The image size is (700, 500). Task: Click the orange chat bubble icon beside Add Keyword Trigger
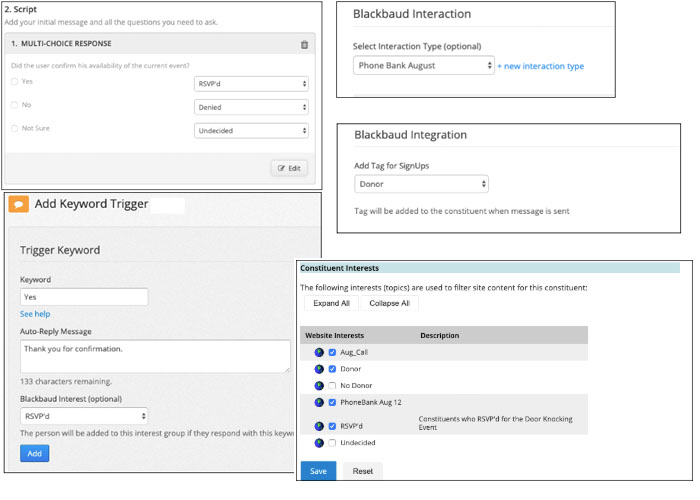18,204
